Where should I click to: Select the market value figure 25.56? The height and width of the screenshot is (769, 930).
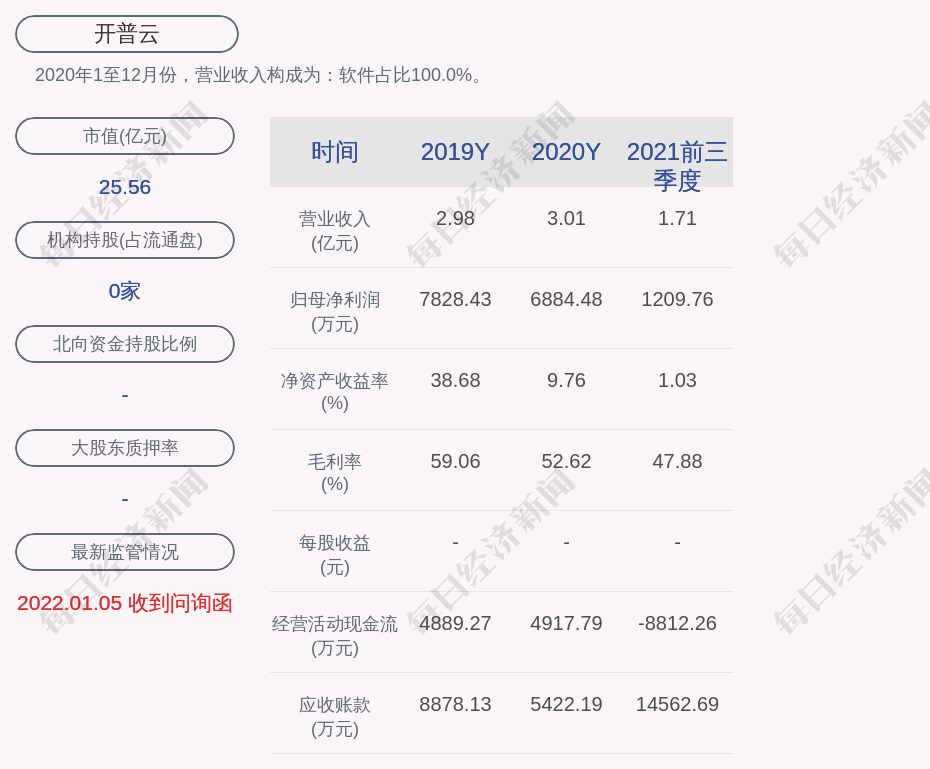(125, 187)
